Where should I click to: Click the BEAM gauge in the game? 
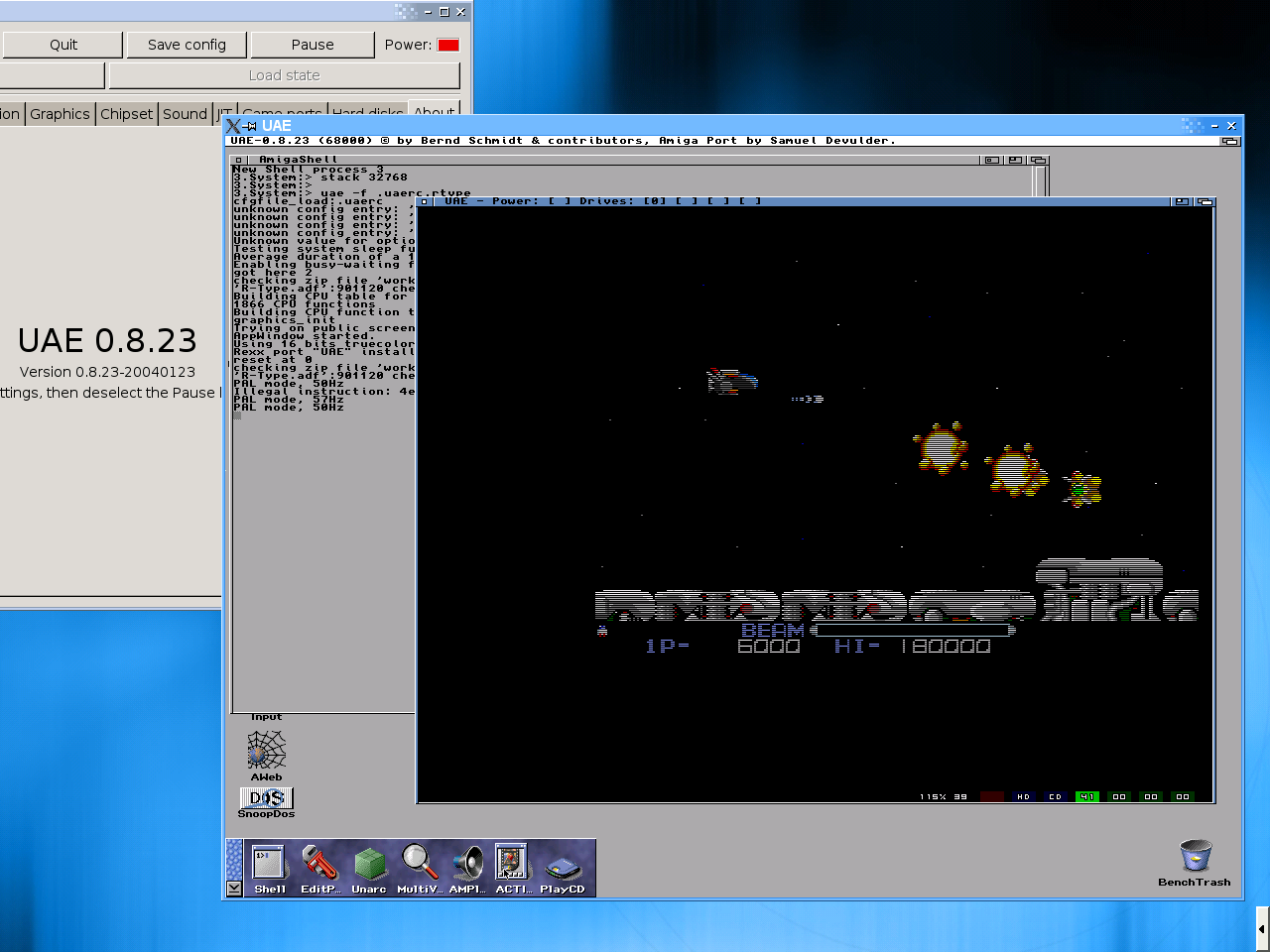click(911, 630)
